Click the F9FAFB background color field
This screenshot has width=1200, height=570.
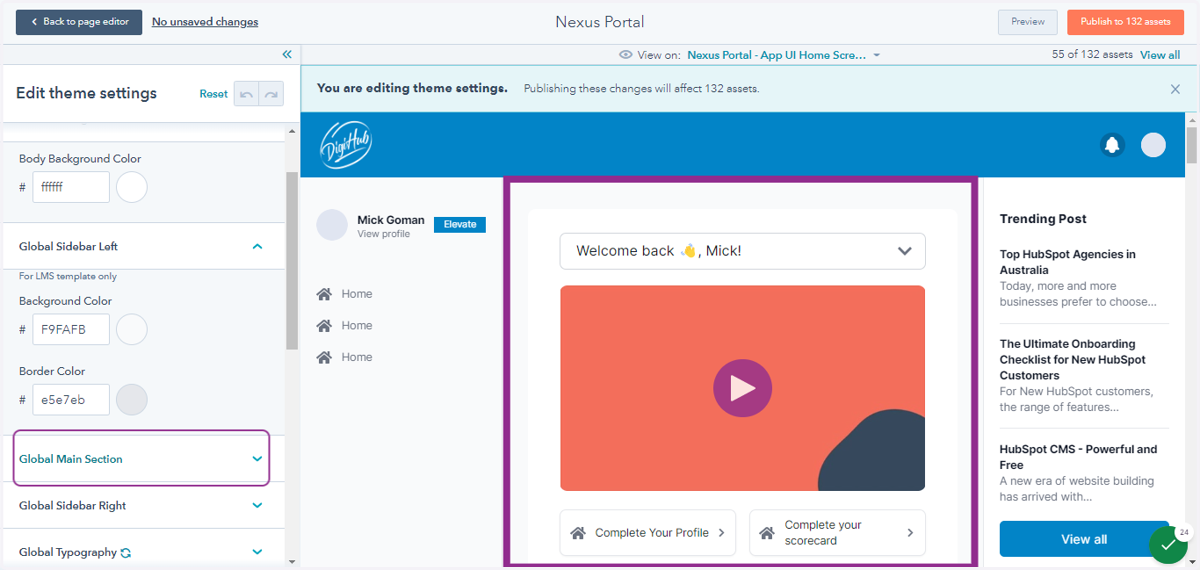click(x=71, y=329)
